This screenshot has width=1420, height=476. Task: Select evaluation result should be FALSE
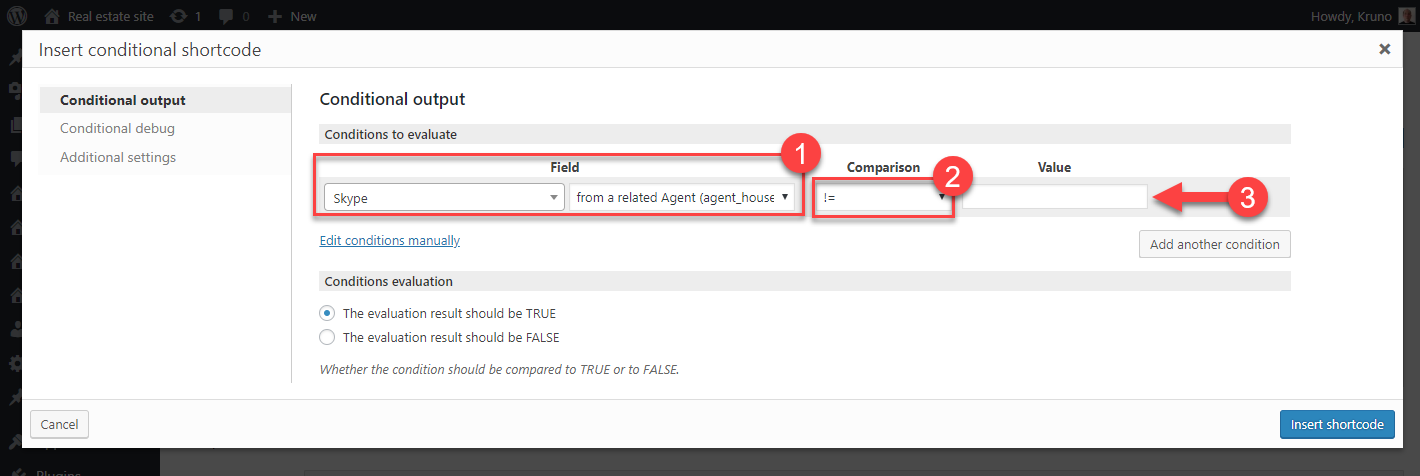click(327, 337)
